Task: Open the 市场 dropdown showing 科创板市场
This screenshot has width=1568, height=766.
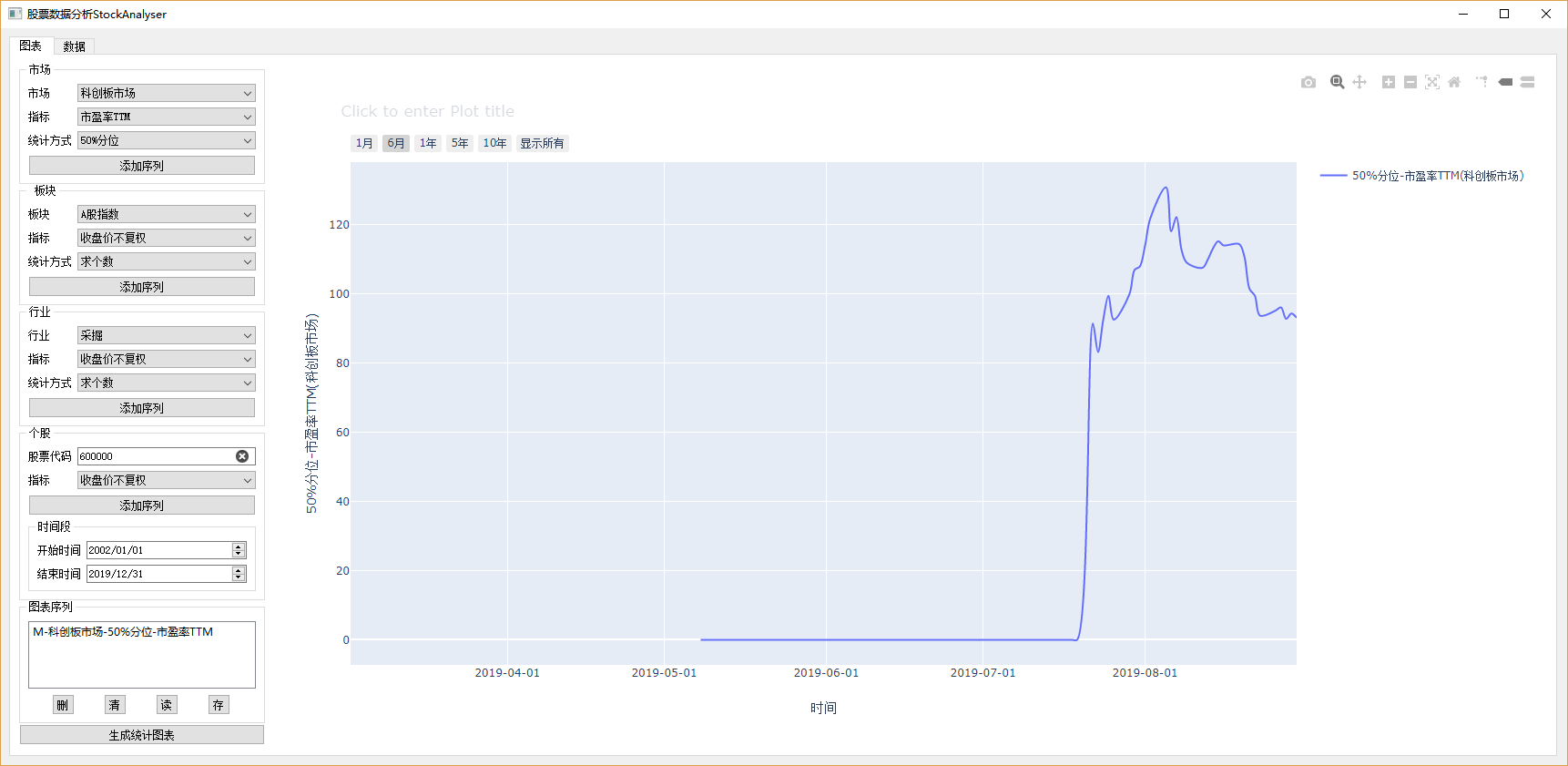Action: (x=166, y=93)
